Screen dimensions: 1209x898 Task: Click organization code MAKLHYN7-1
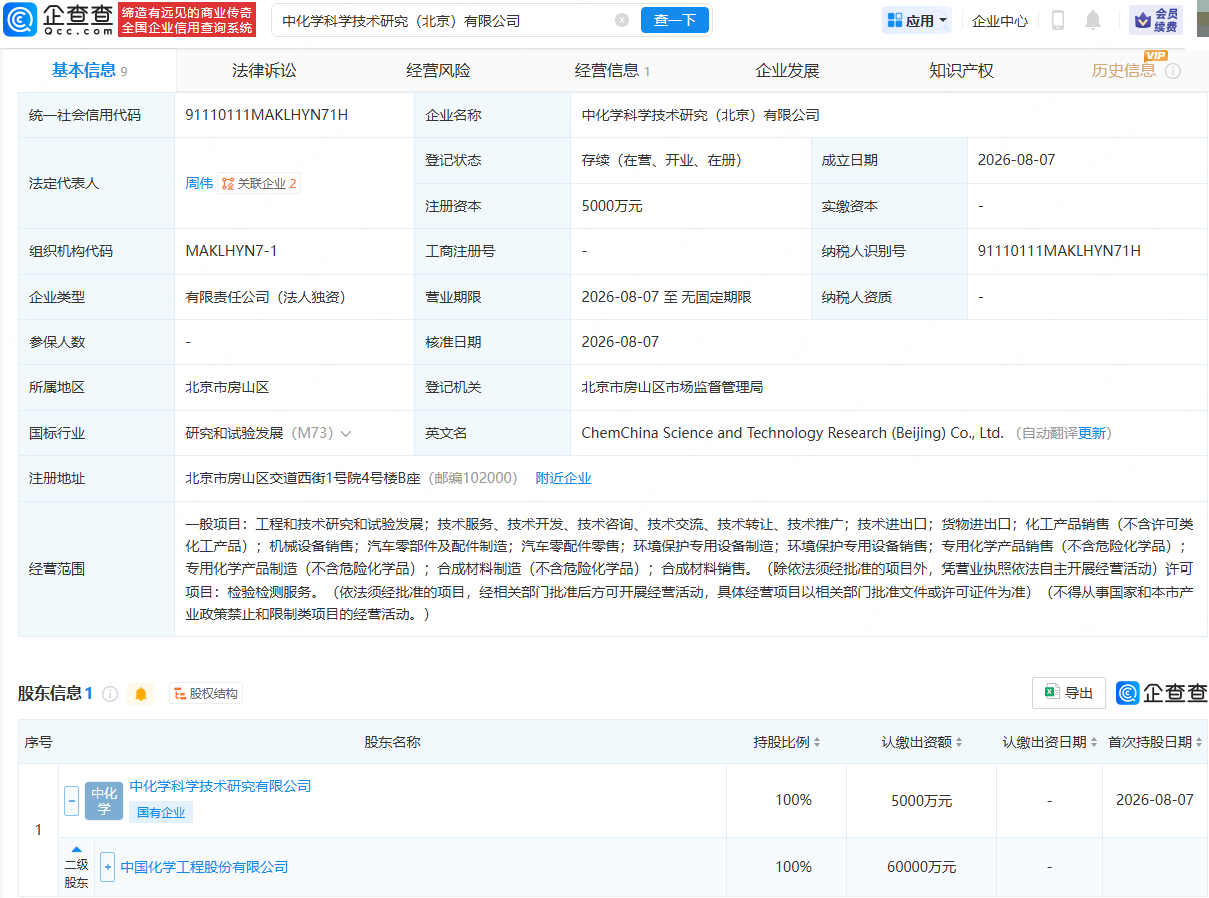(x=232, y=251)
